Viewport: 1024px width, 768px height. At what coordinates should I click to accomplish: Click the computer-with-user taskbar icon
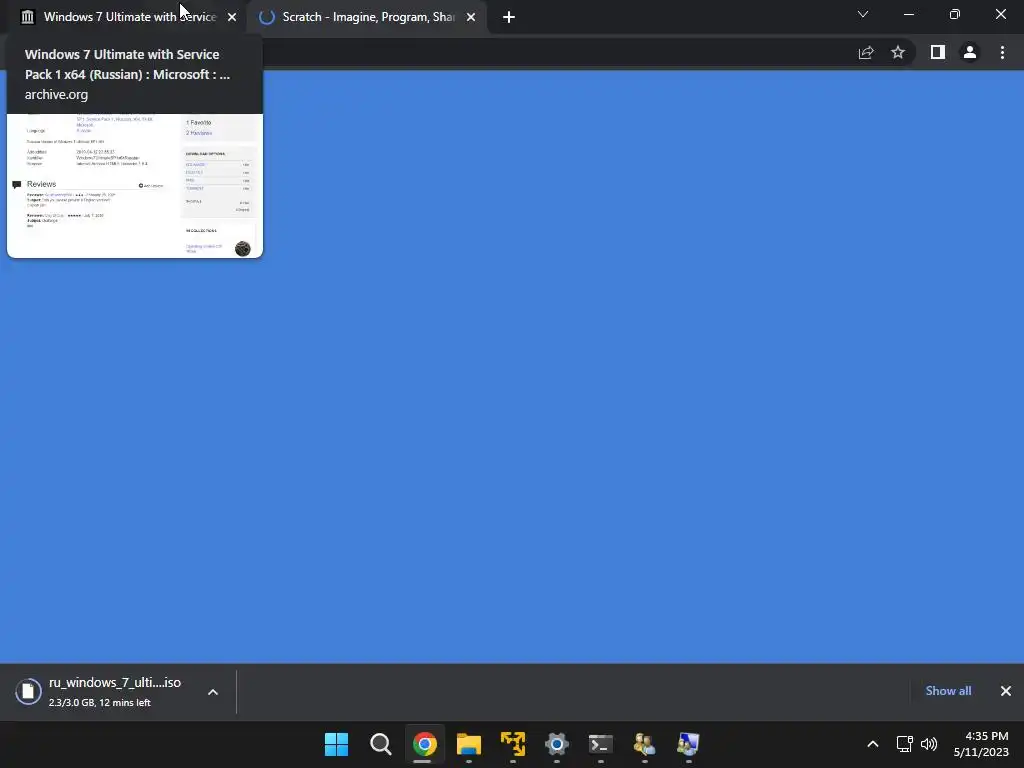click(688, 744)
